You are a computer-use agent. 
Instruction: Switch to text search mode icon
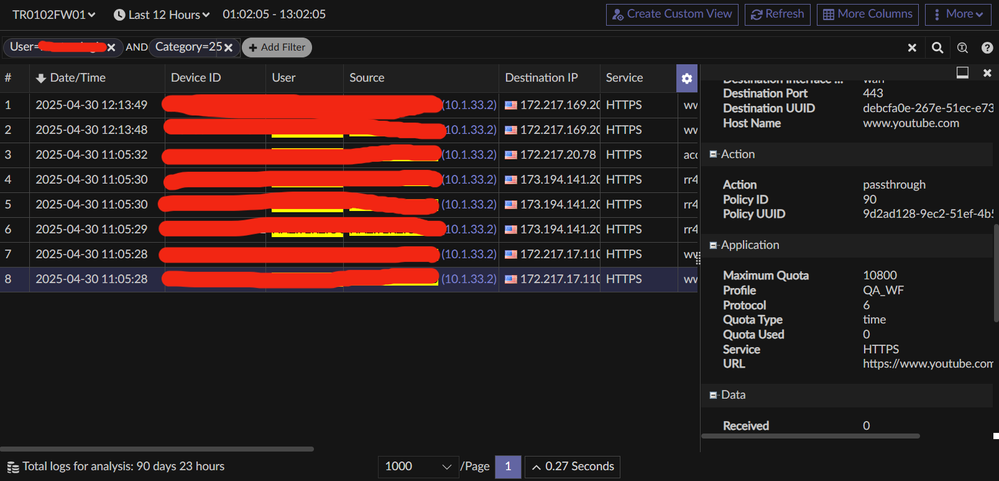click(962, 48)
